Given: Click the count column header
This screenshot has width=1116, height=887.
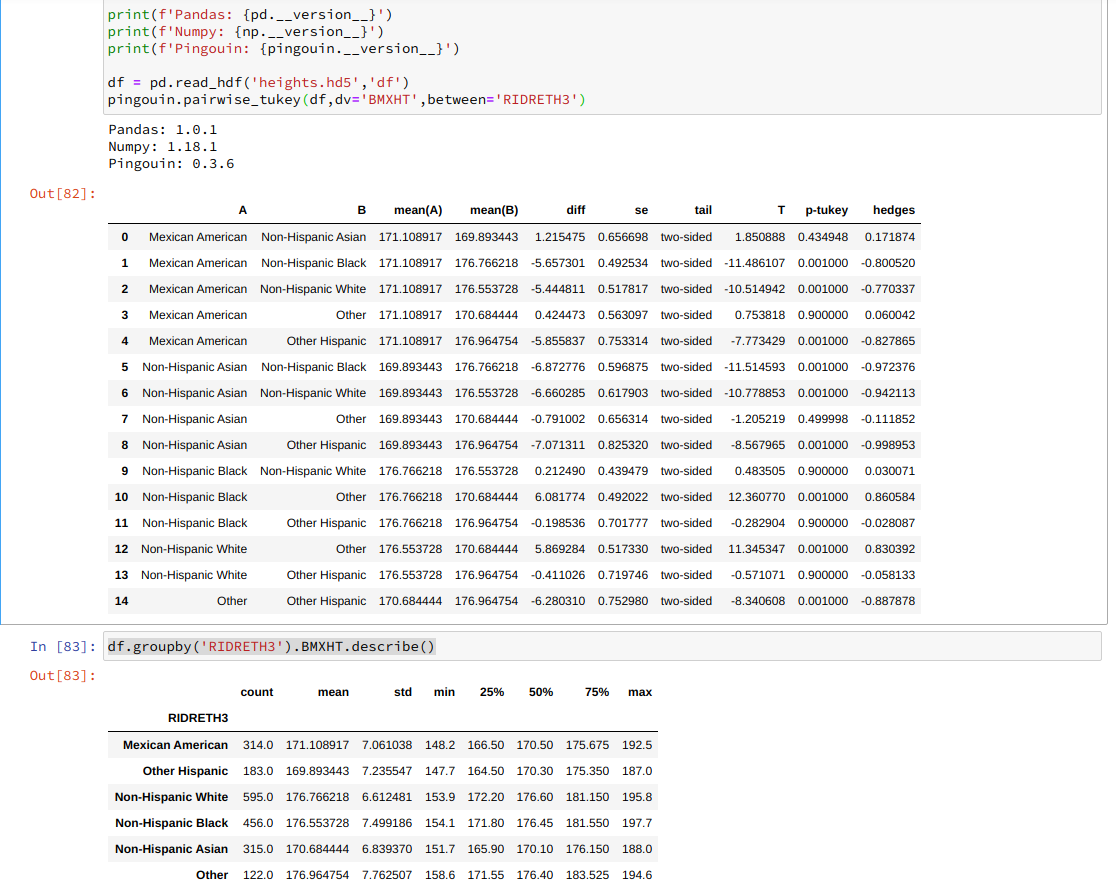Looking at the screenshot, I should [x=257, y=692].
